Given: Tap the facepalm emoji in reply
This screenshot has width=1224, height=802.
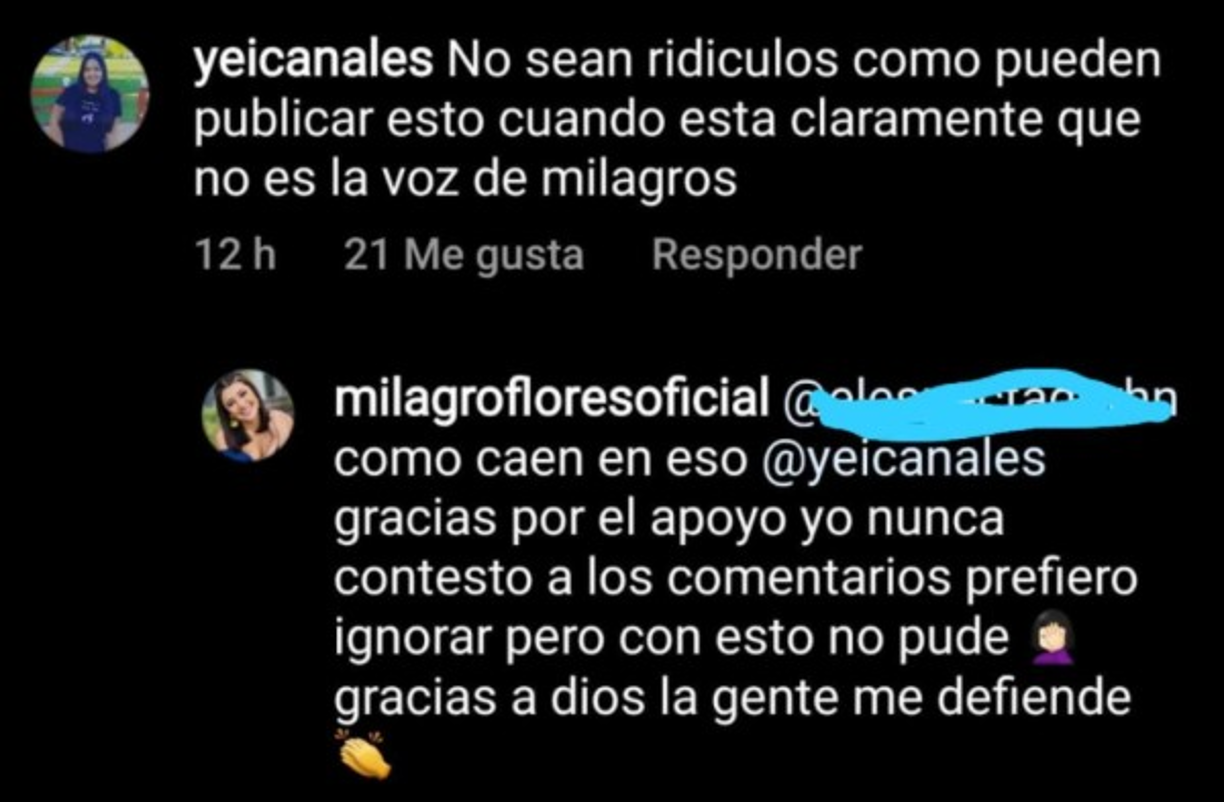Looking at the screenshot, I should coord(1051,640).
